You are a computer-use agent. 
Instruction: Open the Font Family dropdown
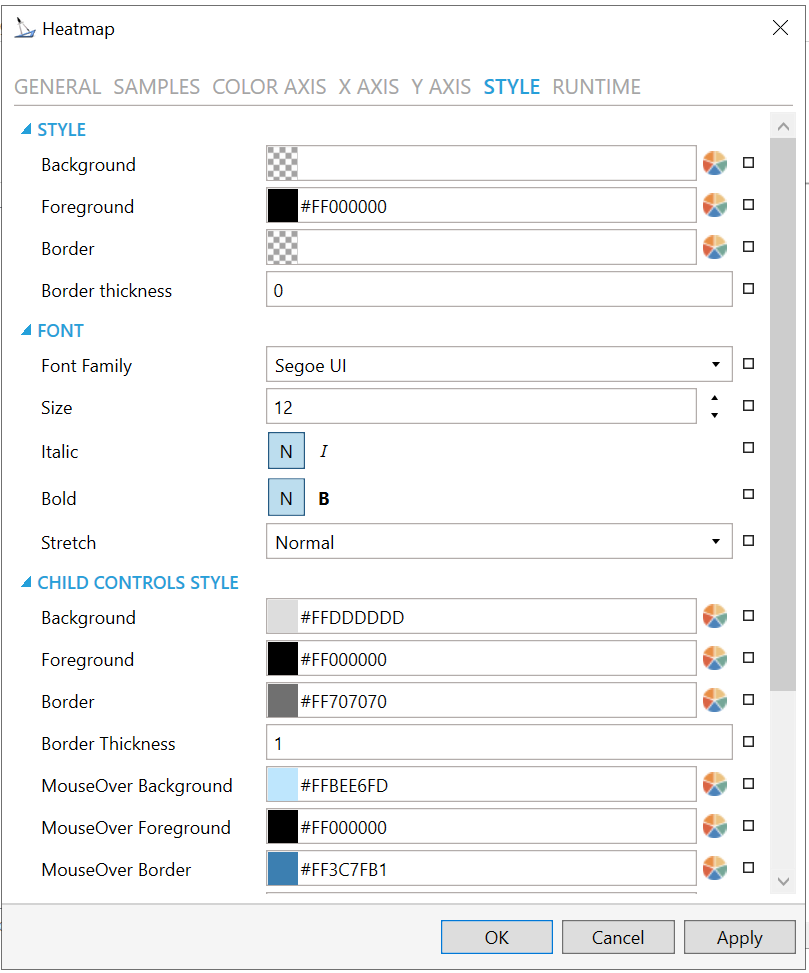[716, 364]
